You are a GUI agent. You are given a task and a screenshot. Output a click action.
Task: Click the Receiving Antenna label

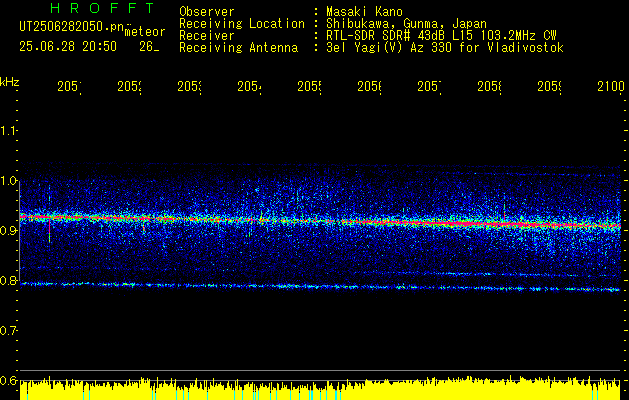pyautogui.click(x=239, y=48)
